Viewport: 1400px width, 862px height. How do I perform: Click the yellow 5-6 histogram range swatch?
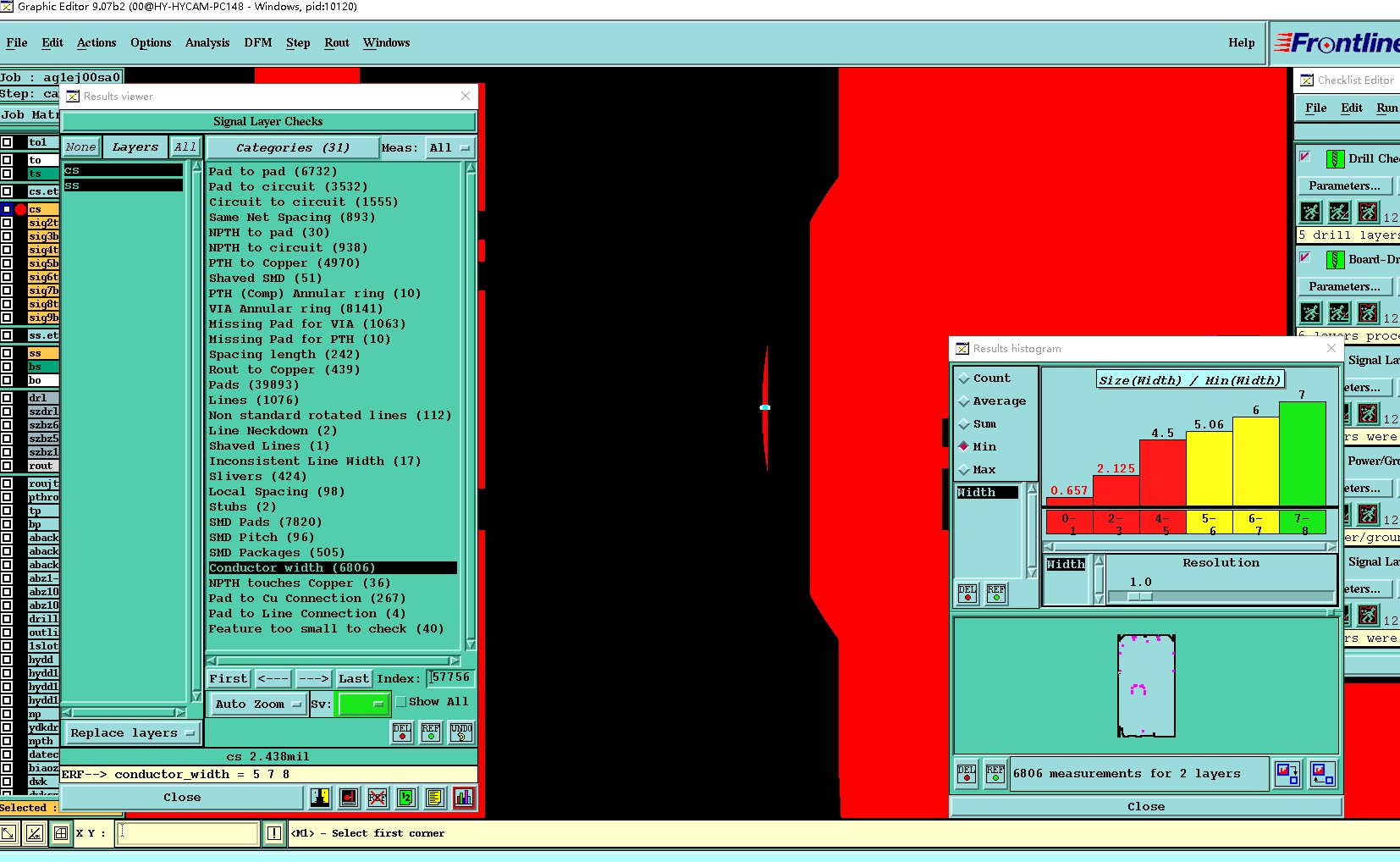(x=1209, y=522)
